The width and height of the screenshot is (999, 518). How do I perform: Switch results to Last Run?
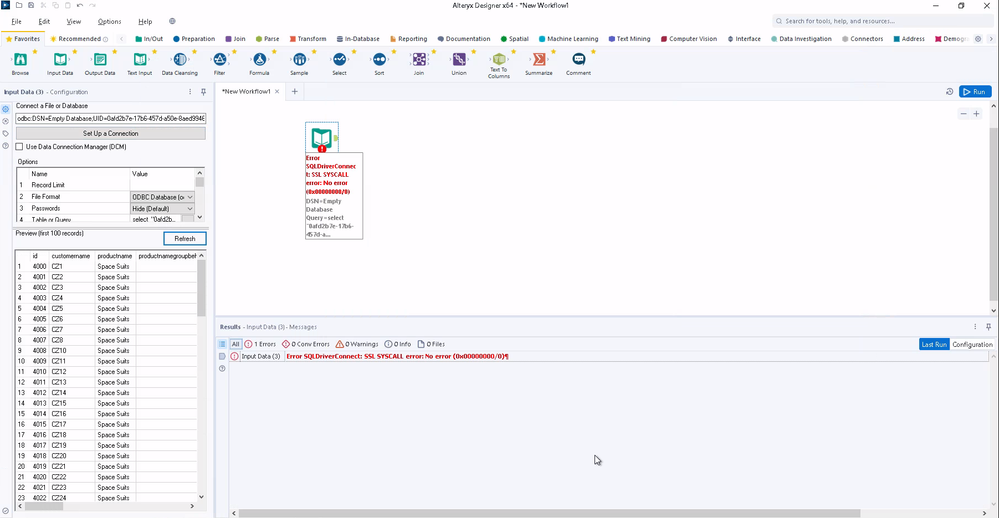pyautogui.click(x=934, y=344)
